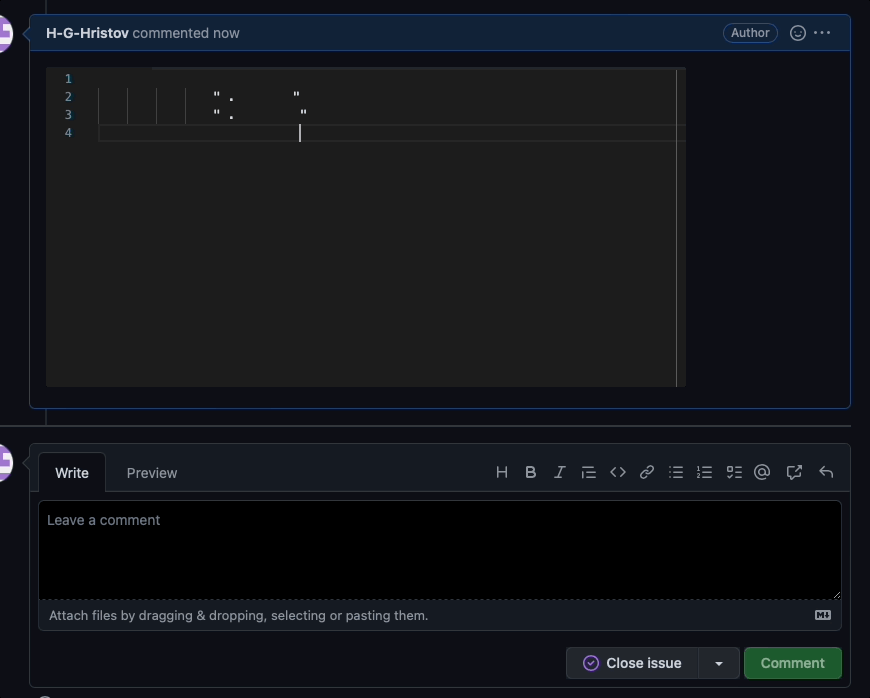Add a numbered list
Screen dimensions: 870x698
(x=704, y=472)
